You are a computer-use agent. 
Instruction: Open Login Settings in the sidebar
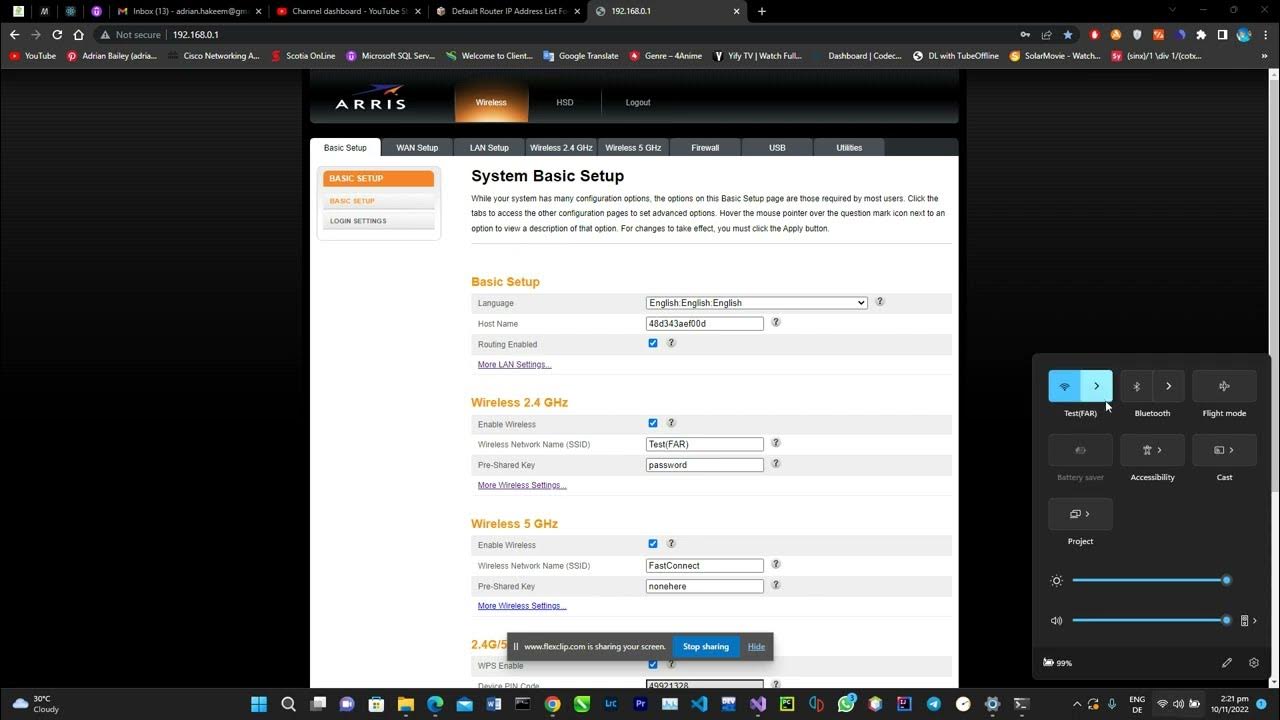tap(378, 221)
